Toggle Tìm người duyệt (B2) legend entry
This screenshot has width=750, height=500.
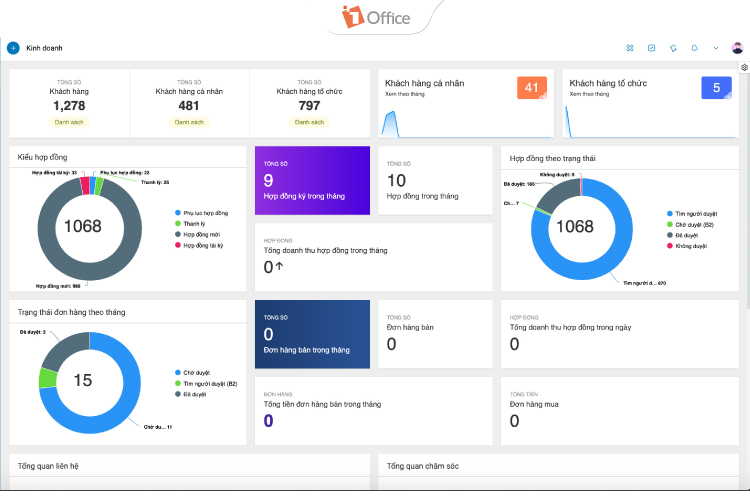coord(206,383)
